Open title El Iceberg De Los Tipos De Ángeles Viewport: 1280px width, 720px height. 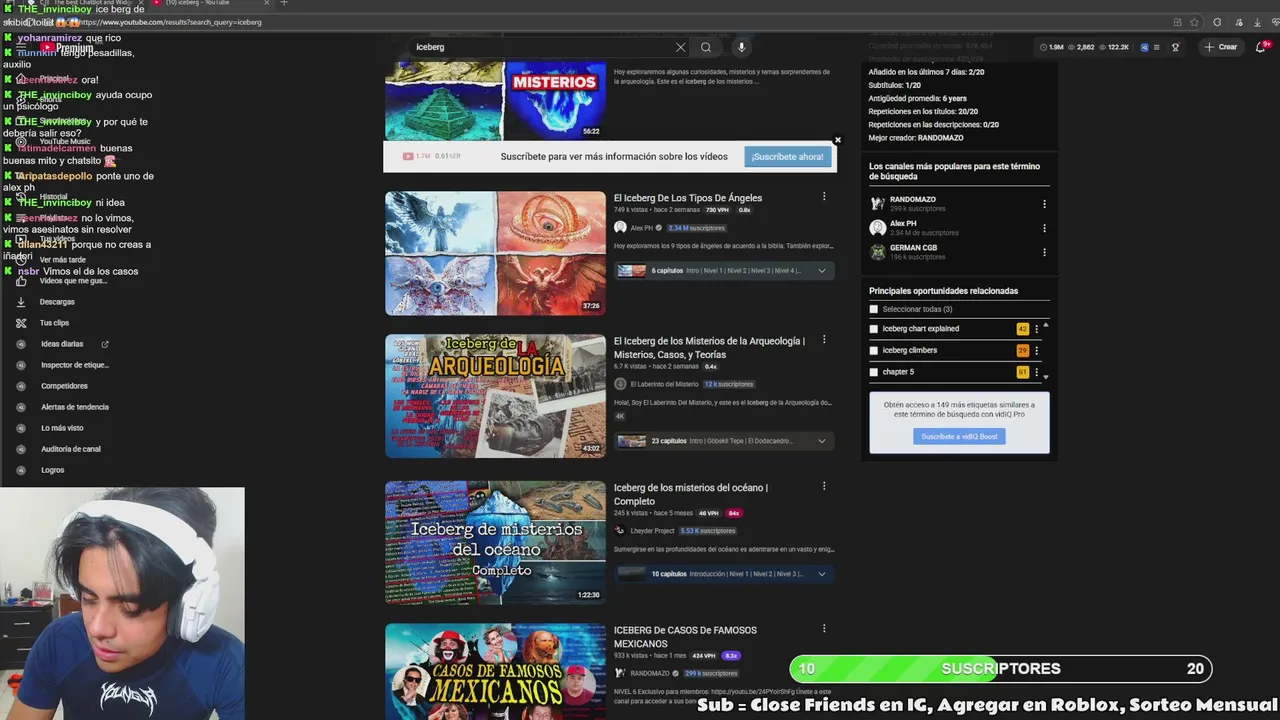pyautogui.click(x=688, y=198)
